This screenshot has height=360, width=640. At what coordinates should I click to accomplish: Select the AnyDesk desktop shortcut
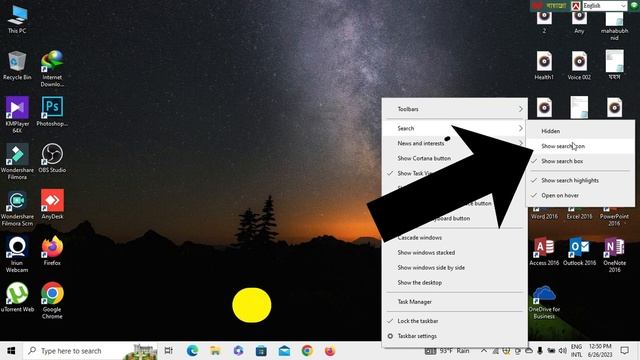[x=52, y=204]
